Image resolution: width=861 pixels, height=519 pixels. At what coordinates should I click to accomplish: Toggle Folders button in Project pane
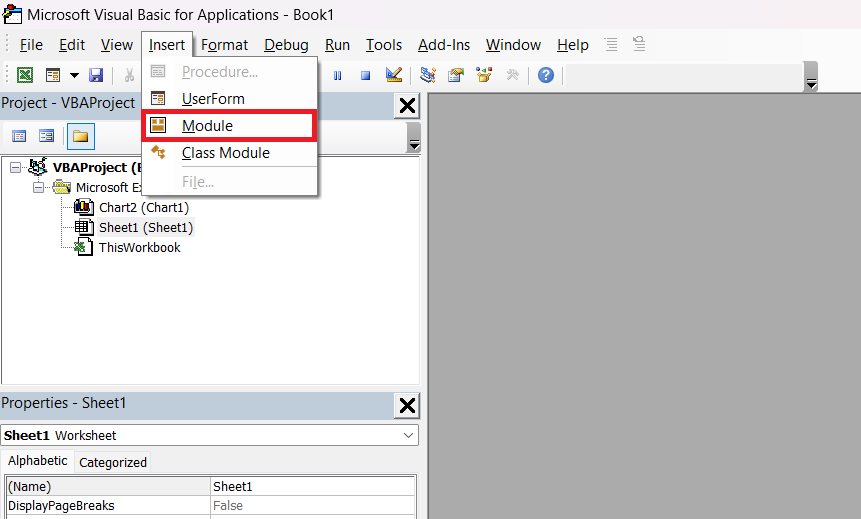(x=81, y=137)
